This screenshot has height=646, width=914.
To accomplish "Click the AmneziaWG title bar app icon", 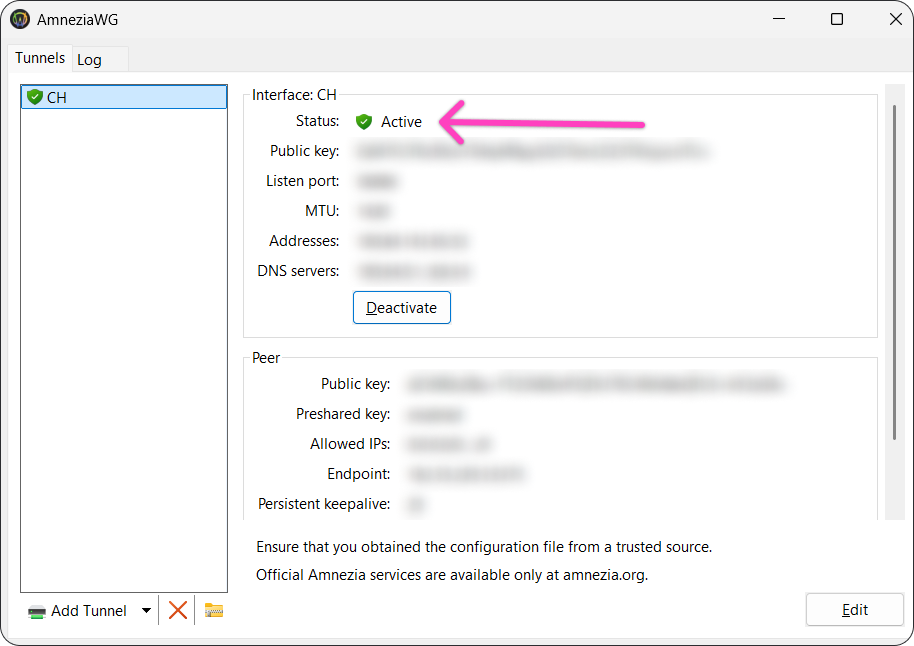I will coord(20,19).
